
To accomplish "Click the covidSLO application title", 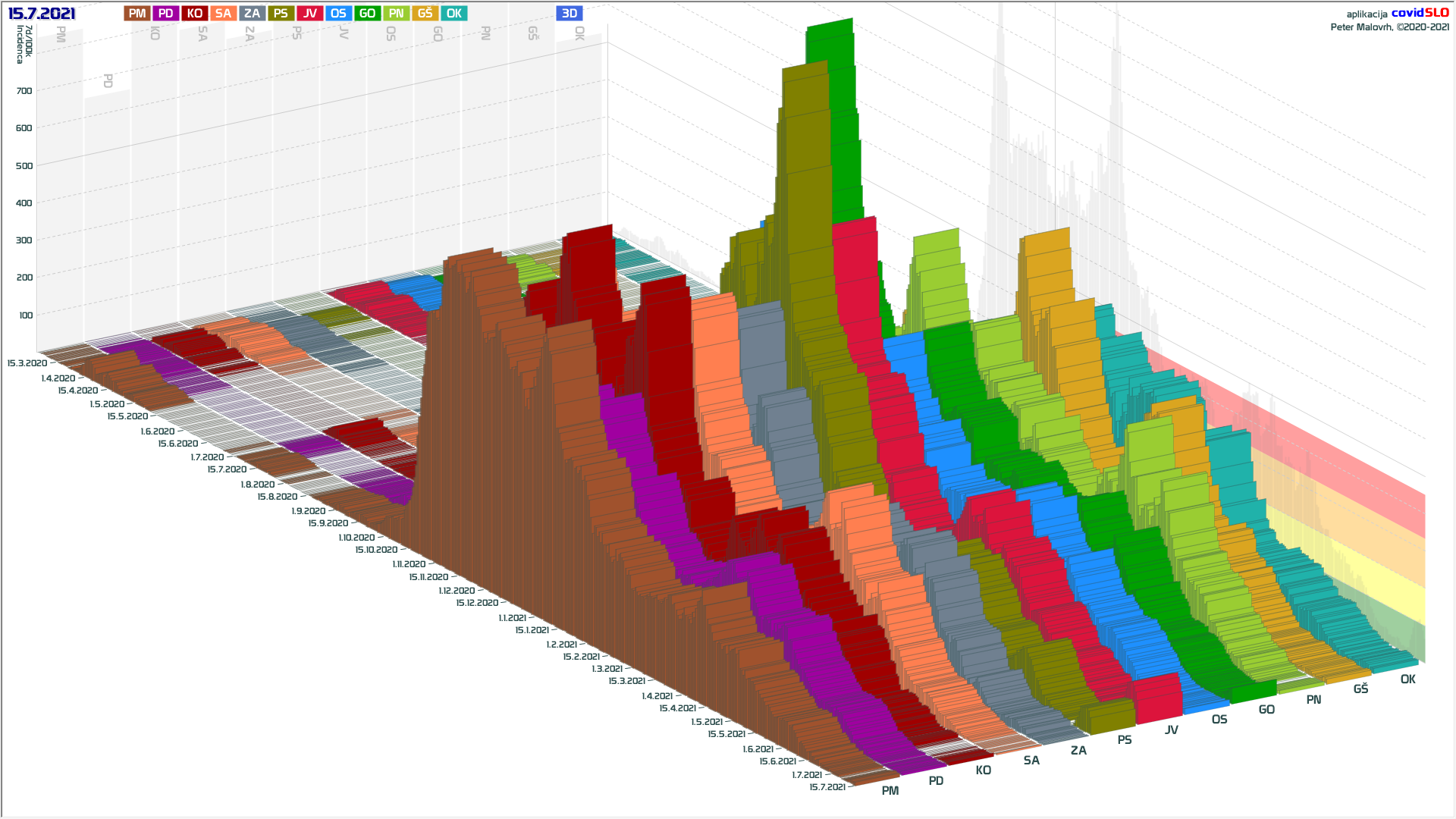I will 1420,13.
